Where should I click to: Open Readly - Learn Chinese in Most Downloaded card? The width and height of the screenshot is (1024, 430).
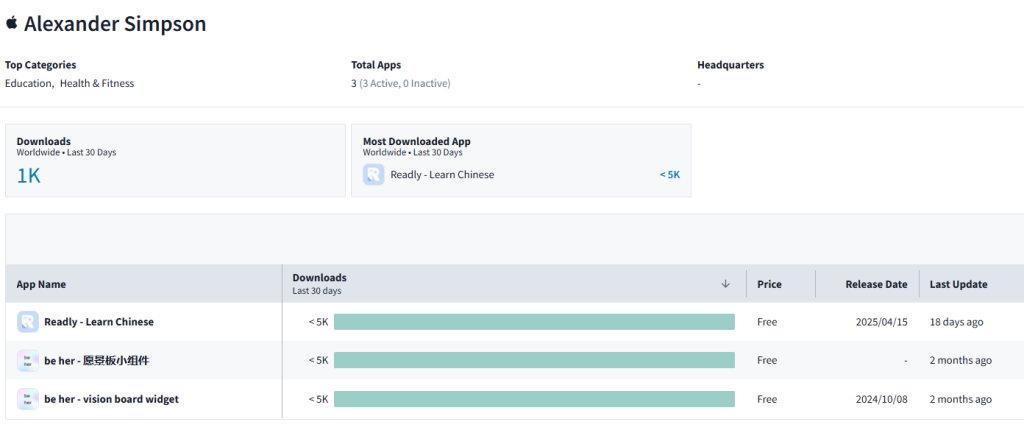[x=442, y=175]
